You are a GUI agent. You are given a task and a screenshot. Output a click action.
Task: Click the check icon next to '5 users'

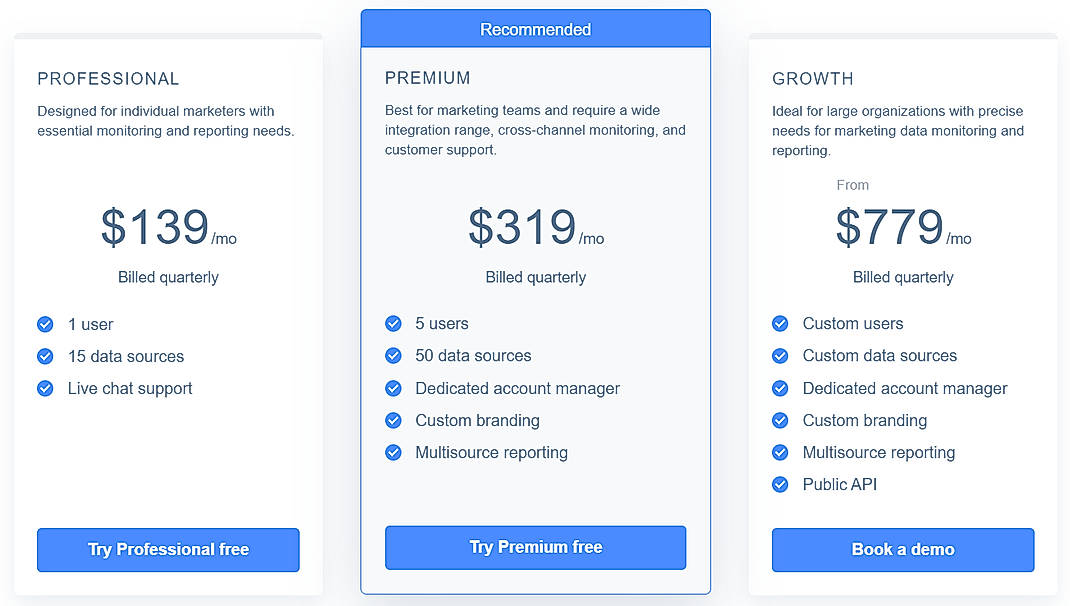click(393, 324)
